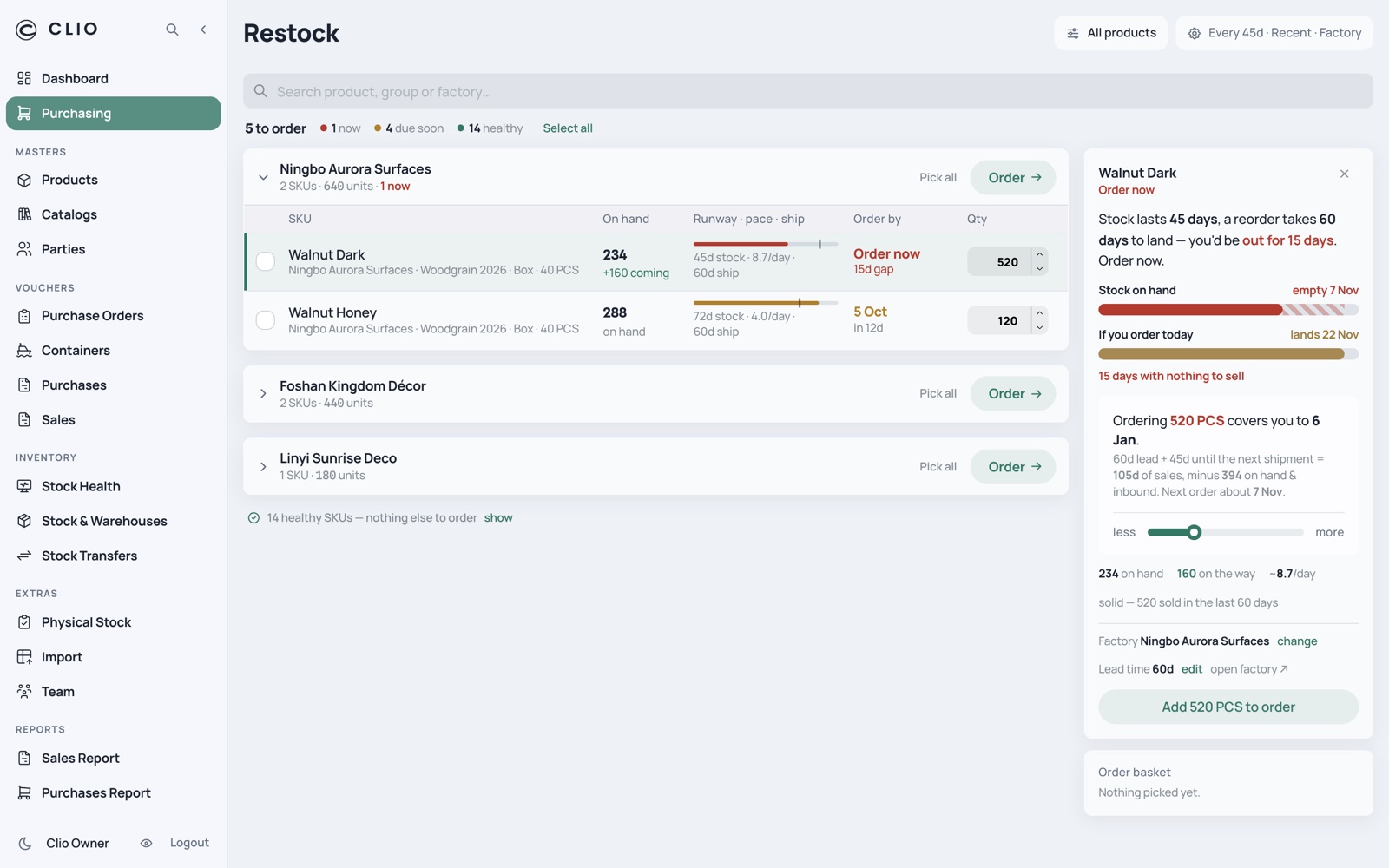Open the Products page

click(x=113, y=180)
